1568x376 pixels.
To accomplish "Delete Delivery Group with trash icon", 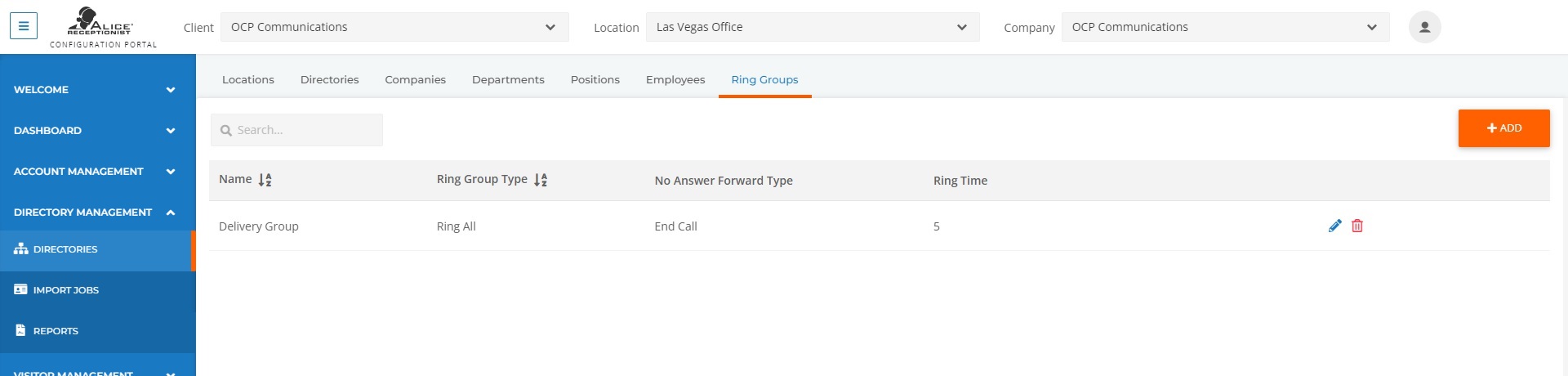I will [x=1357, y=226].
